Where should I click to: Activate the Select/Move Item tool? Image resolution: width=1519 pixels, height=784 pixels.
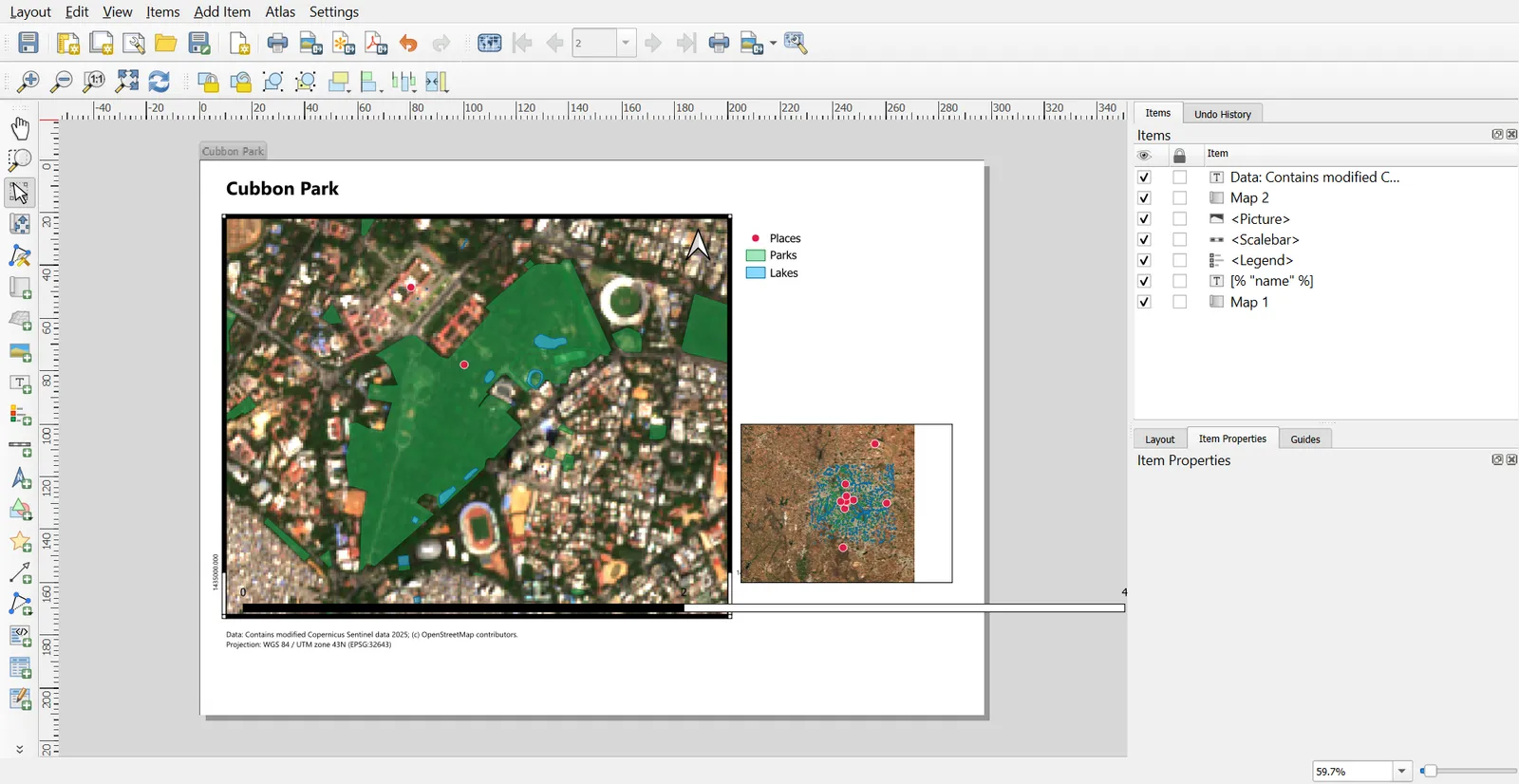tap(20, 192)
